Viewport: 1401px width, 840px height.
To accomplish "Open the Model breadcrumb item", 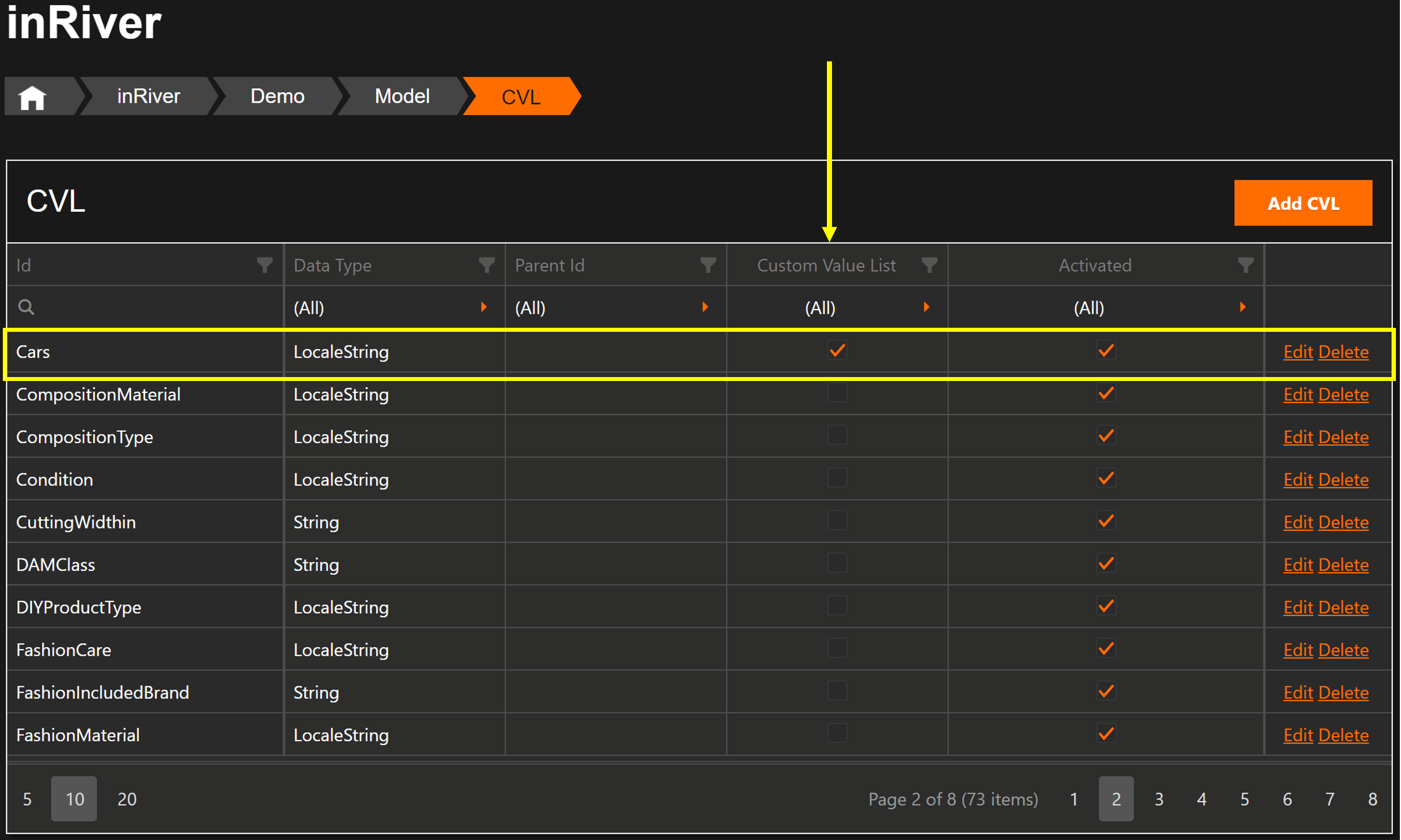I will click(x=403, y=96).
